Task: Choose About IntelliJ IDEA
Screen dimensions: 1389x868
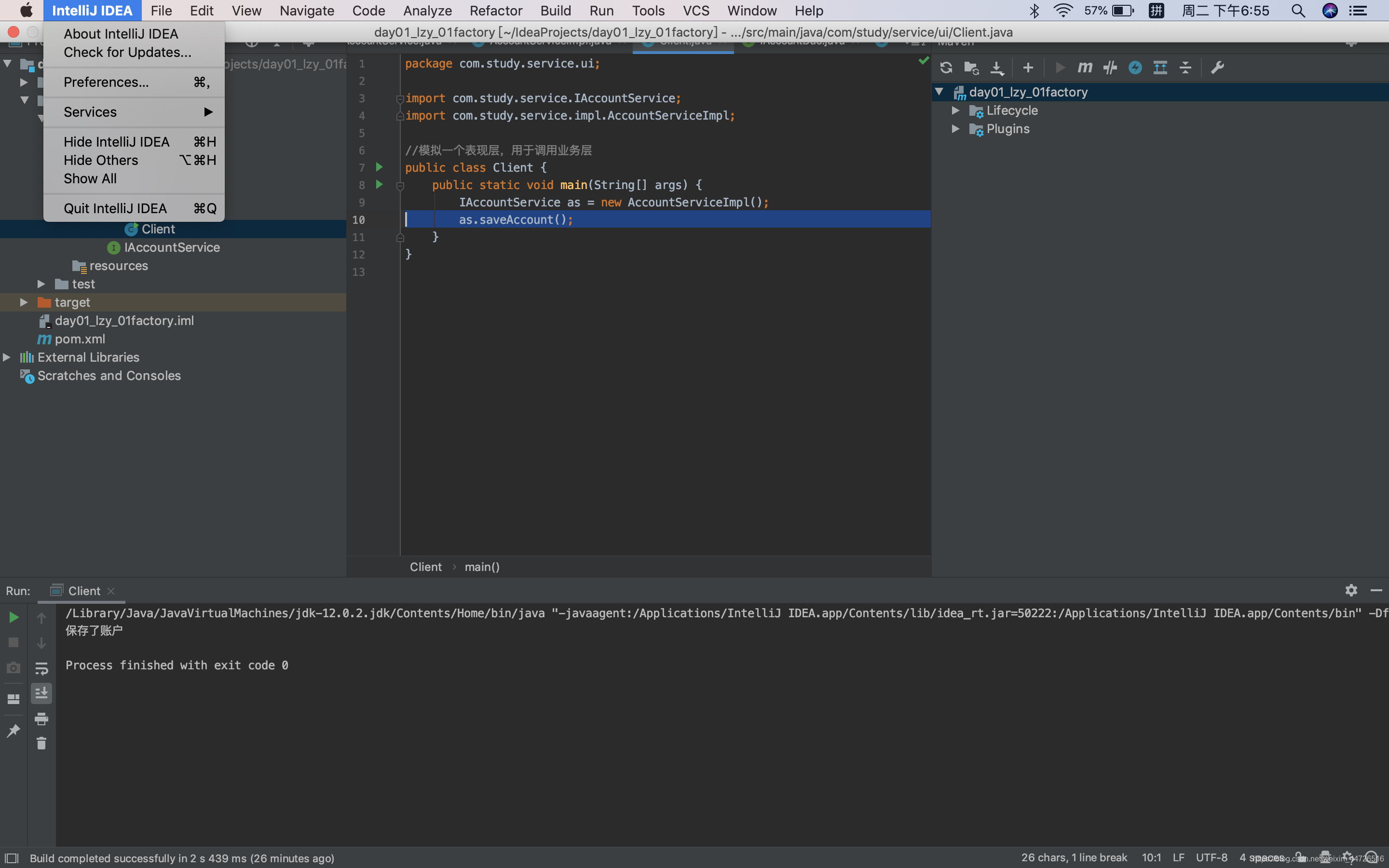Action: (134, 34)
